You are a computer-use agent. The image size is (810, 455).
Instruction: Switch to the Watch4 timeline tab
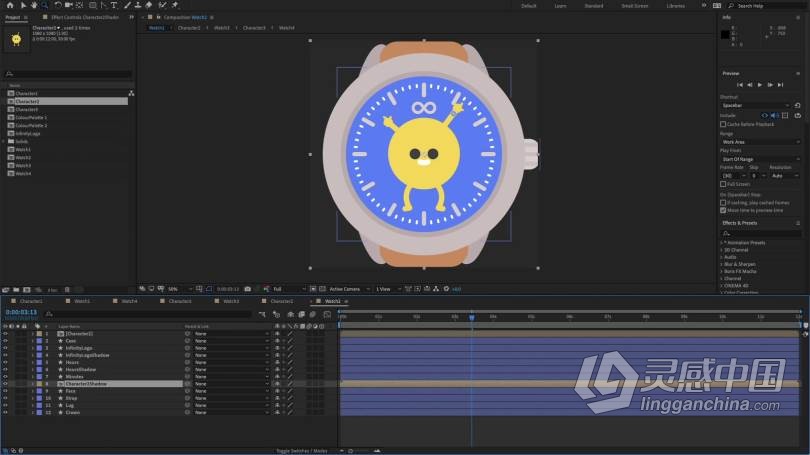click(127, 300)
